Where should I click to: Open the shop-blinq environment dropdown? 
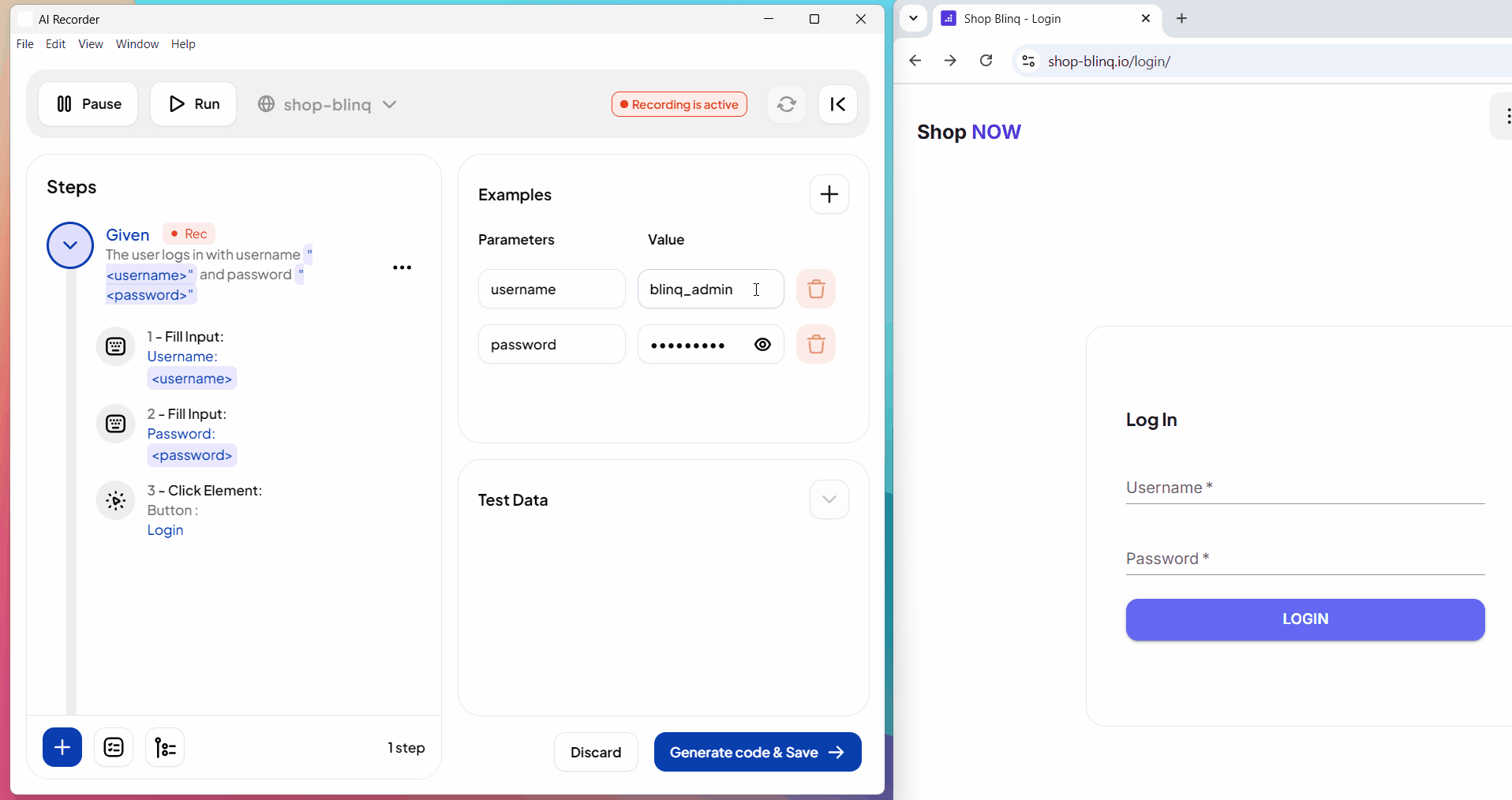pos(327,104)
